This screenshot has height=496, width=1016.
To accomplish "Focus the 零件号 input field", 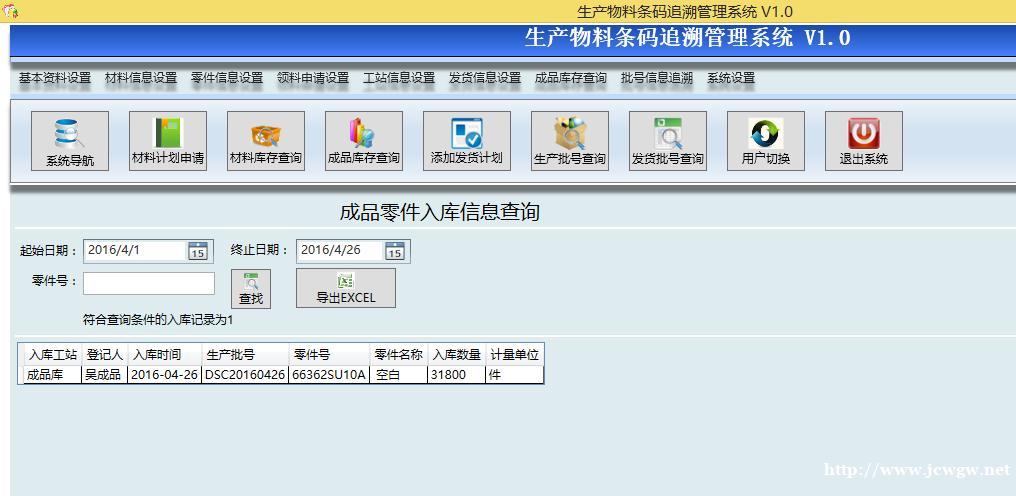I will (x=149, y=283).
